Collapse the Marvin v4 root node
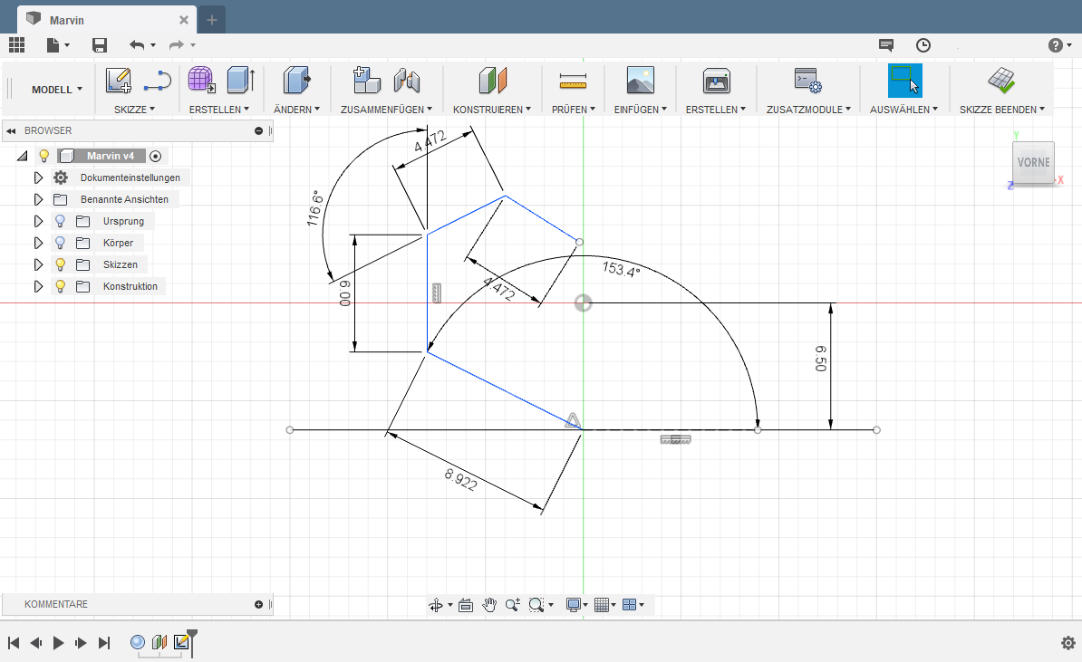Viewport: 1082px width, 662px height. click(23, 156)
